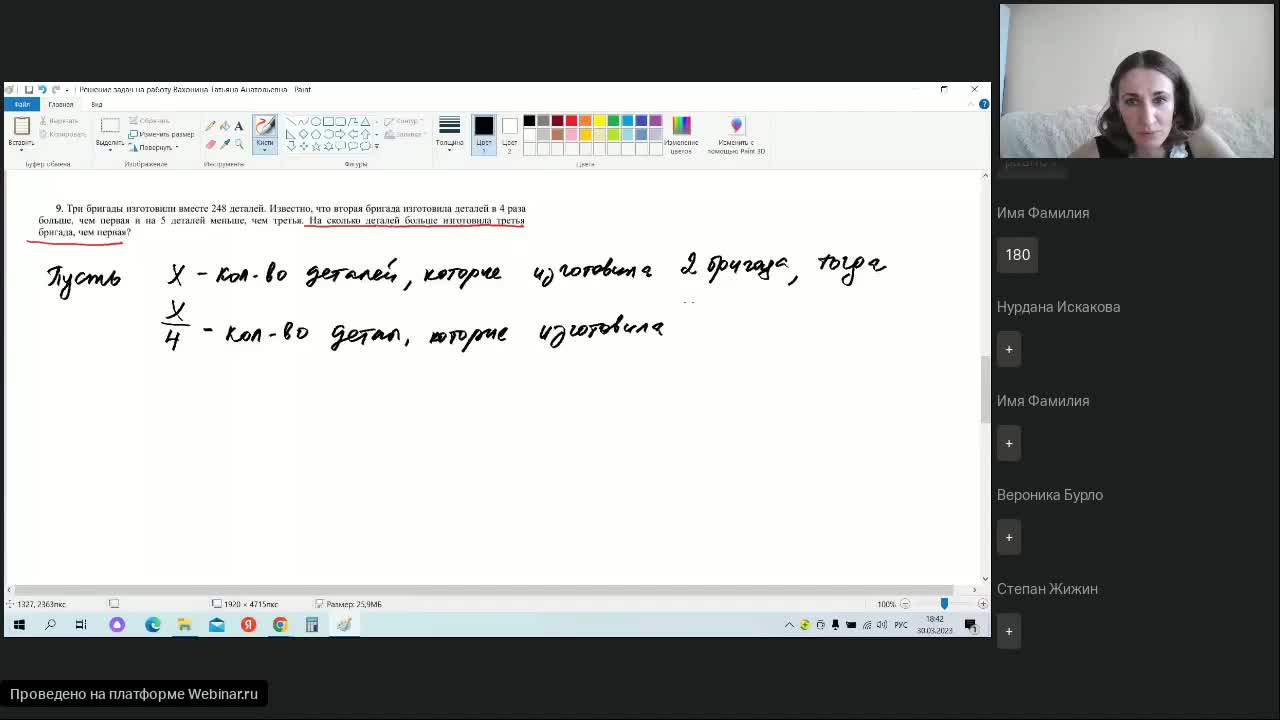
Task: Open File Explorer from taskbar
Action: coord(184,625)
